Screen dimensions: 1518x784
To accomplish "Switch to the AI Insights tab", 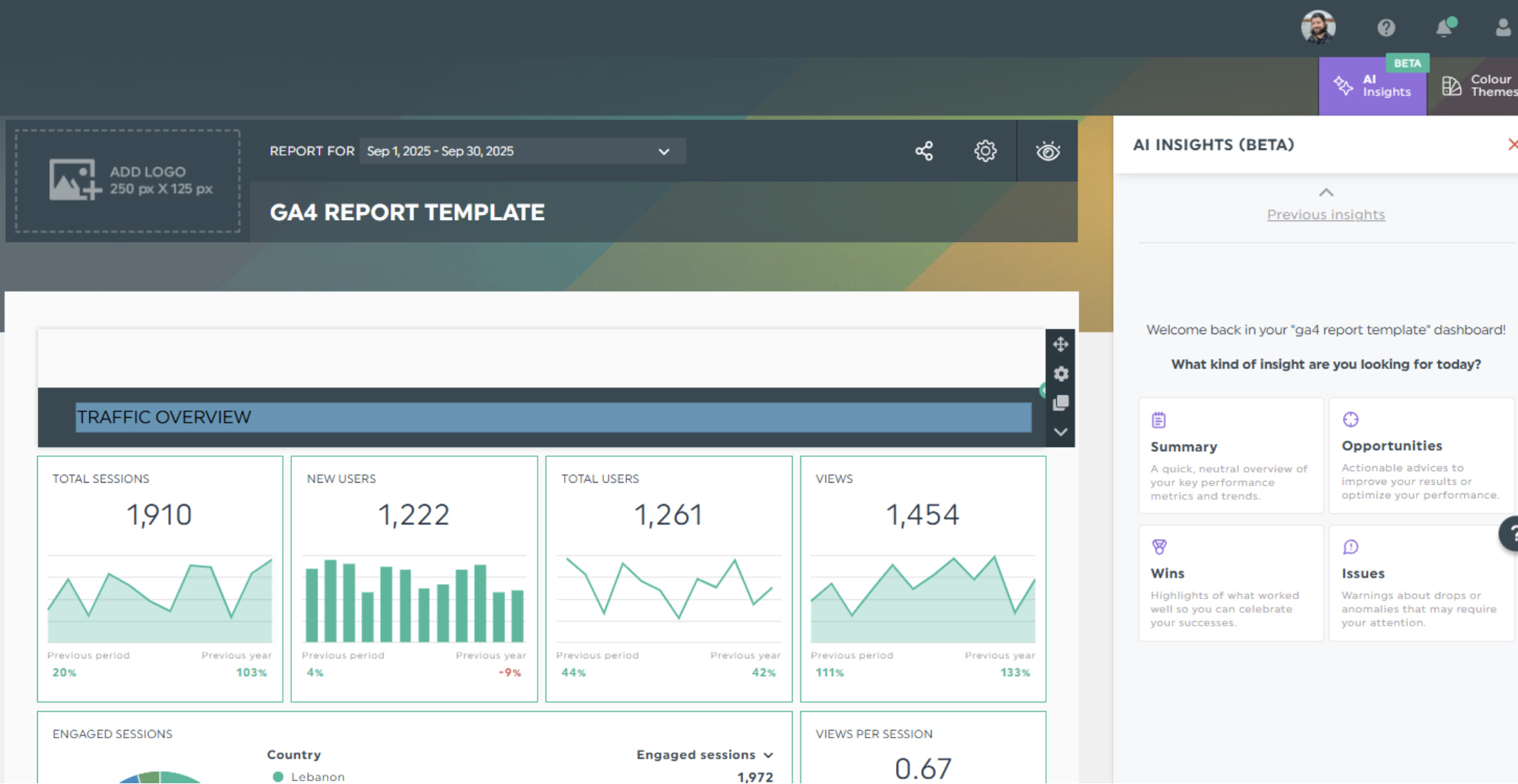I will [1372, 86].
